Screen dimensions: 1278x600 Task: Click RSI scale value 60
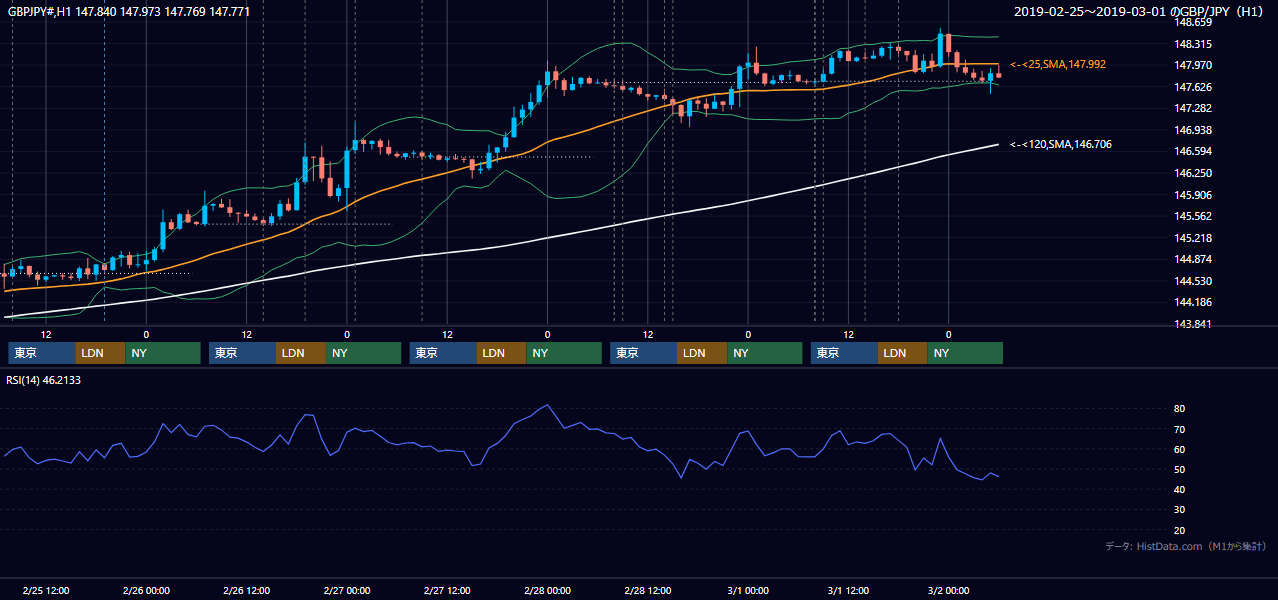[x=1180, y=449]
